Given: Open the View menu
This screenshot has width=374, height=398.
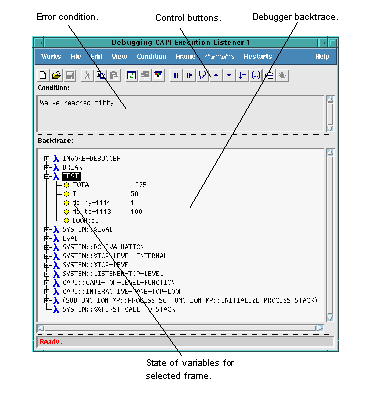Looking at the screenshot, I should pos(119,57).
